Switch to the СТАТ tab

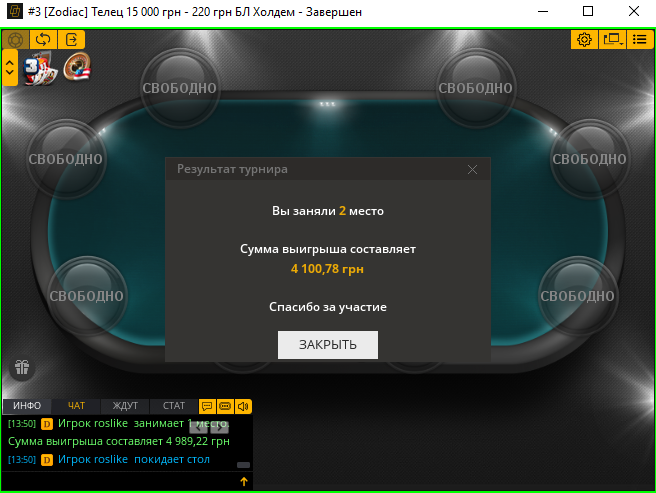pos(174,406)
